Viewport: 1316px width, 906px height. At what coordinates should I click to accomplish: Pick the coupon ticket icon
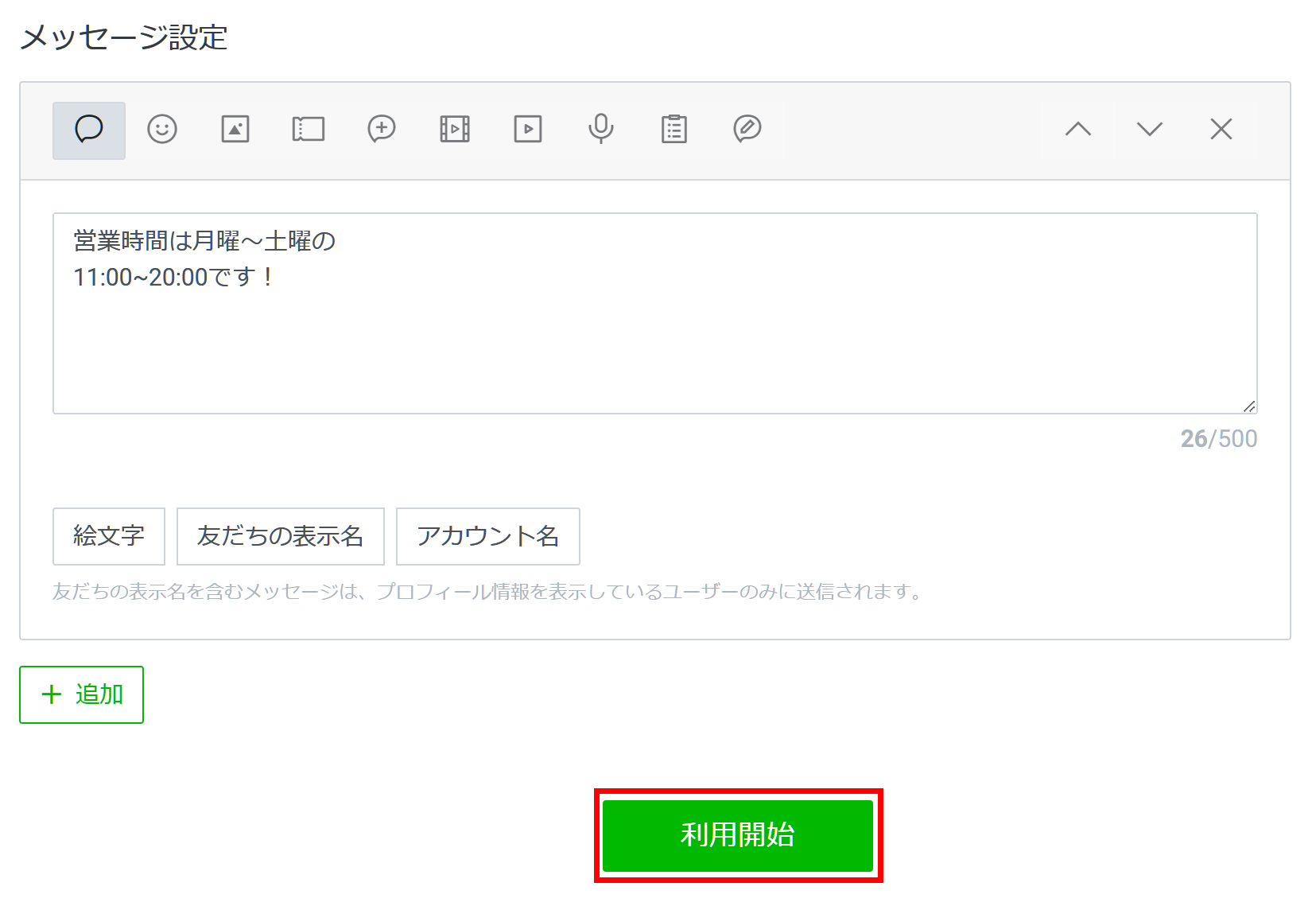tap(309, 129)
